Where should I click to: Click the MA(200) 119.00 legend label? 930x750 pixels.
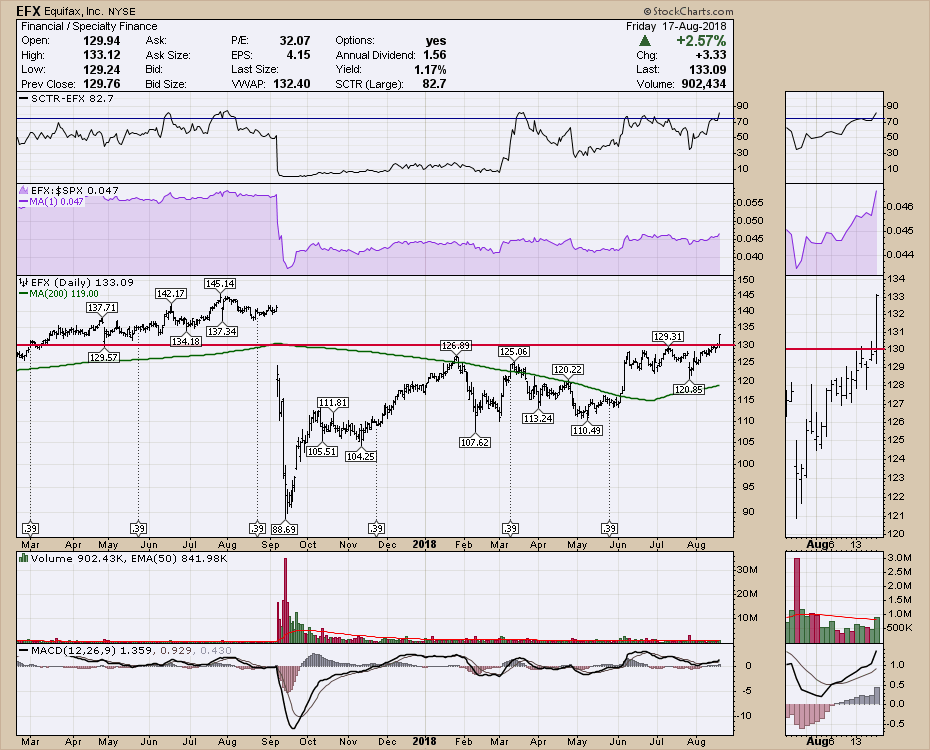(59, 293)
